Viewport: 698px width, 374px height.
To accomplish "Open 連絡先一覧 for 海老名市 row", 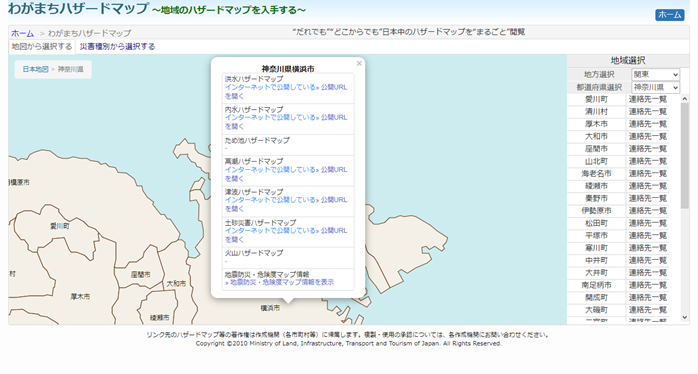I will point(648,174).
